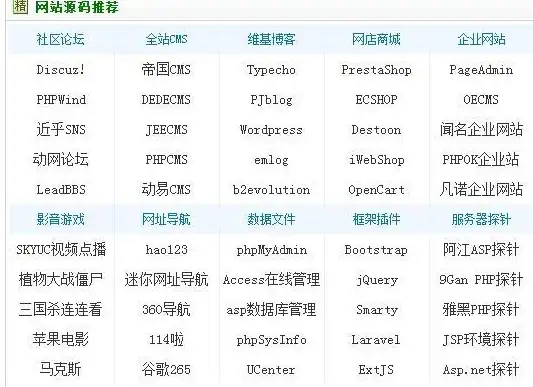Open the PJblog link
This screenshot has height=387, width=533.
click(x=271, y=100)
